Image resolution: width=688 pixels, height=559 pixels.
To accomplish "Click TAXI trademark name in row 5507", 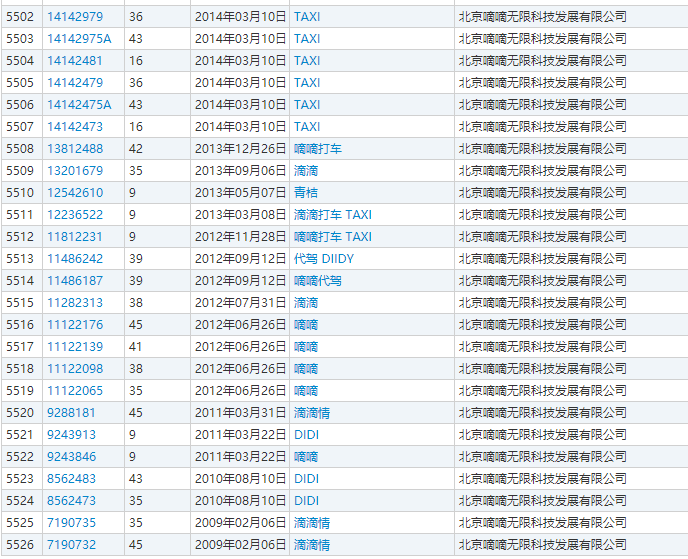I will click(x=307, y=127).
